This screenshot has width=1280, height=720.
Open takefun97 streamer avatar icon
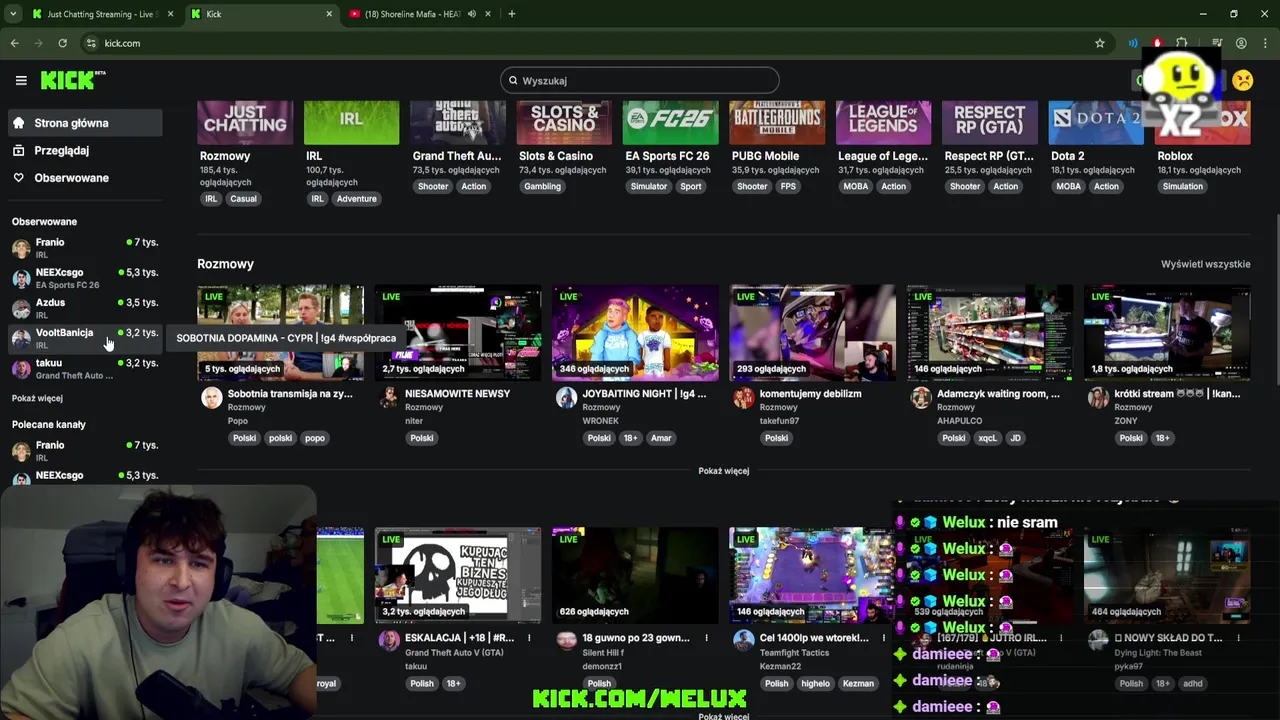743,398
